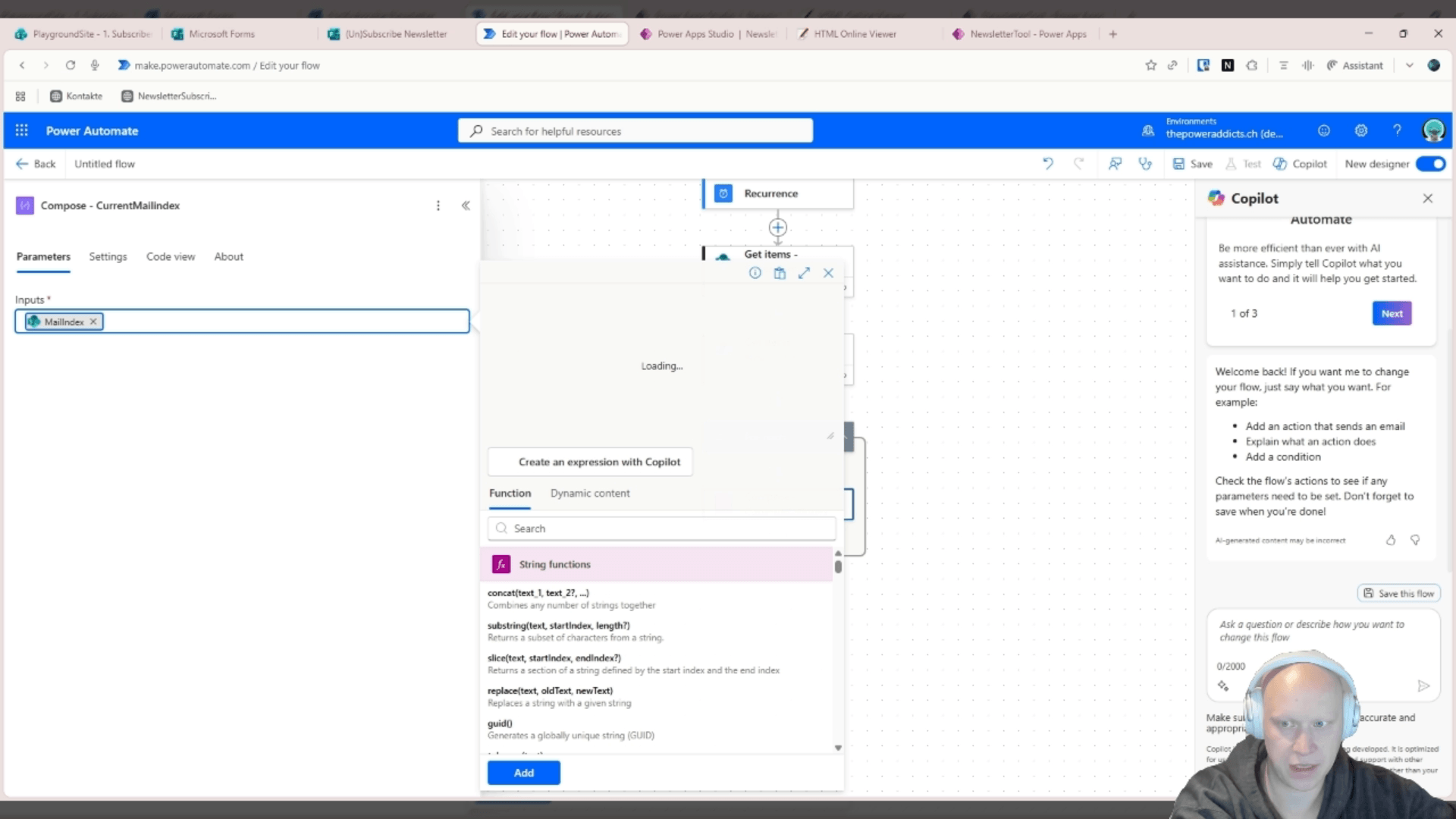Screen dimensions: 1456x819
Task: Switch to the Code view tab
Action: click(171, 256)
